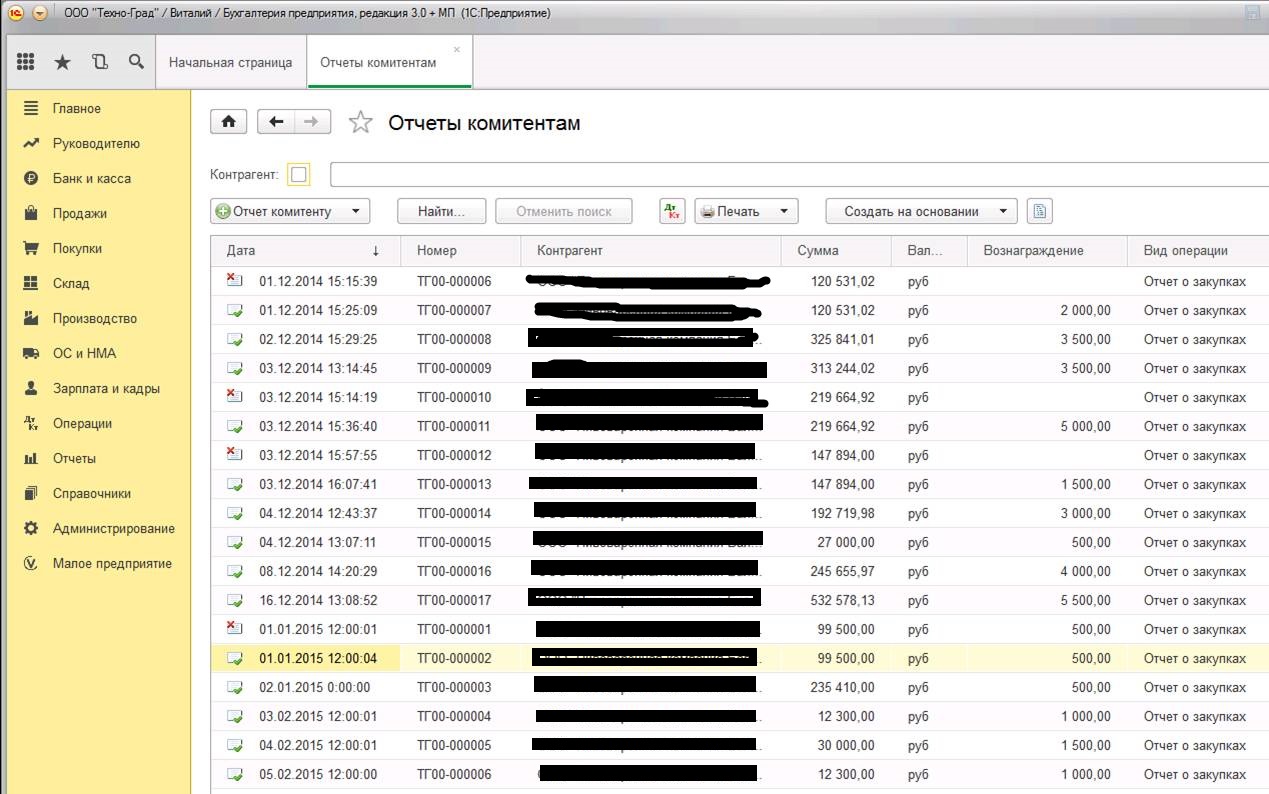The height and width of the screenshot is (794, 1269).
Task: Open Favorites star in top toolbar
Action: click(x=62, y=62)
